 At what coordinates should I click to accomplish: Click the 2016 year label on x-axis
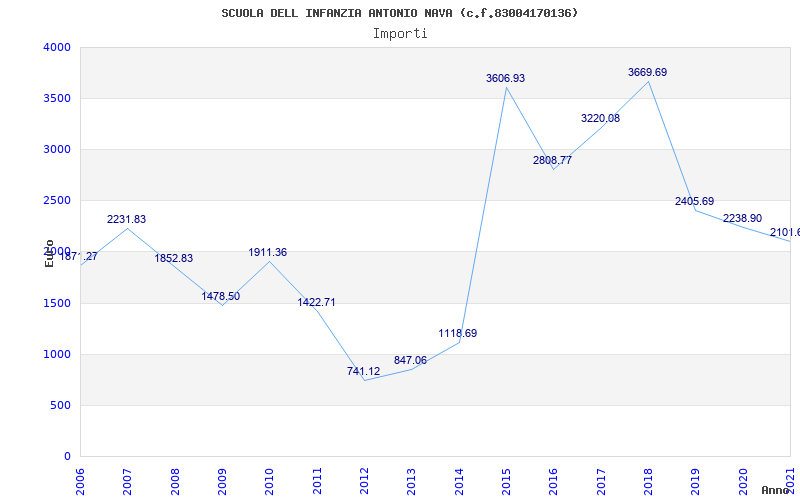(x=554, y=482)
